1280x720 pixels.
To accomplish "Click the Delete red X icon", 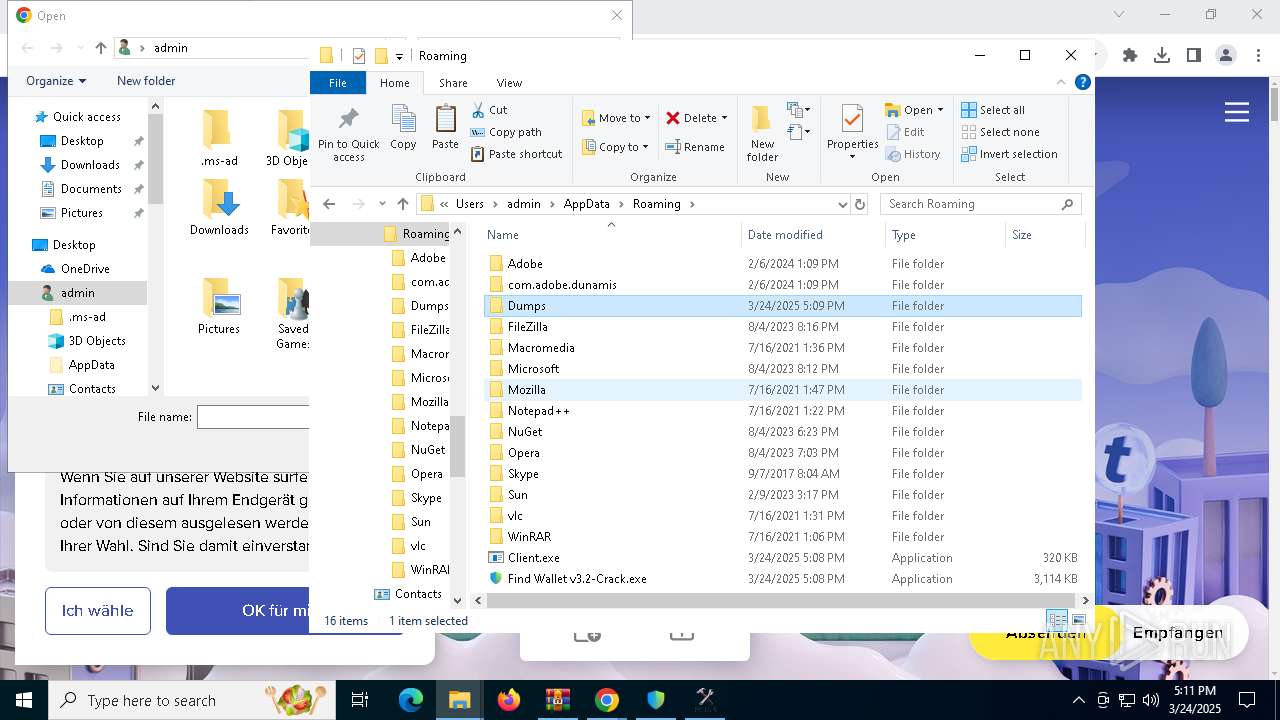I will pos(673,118).
